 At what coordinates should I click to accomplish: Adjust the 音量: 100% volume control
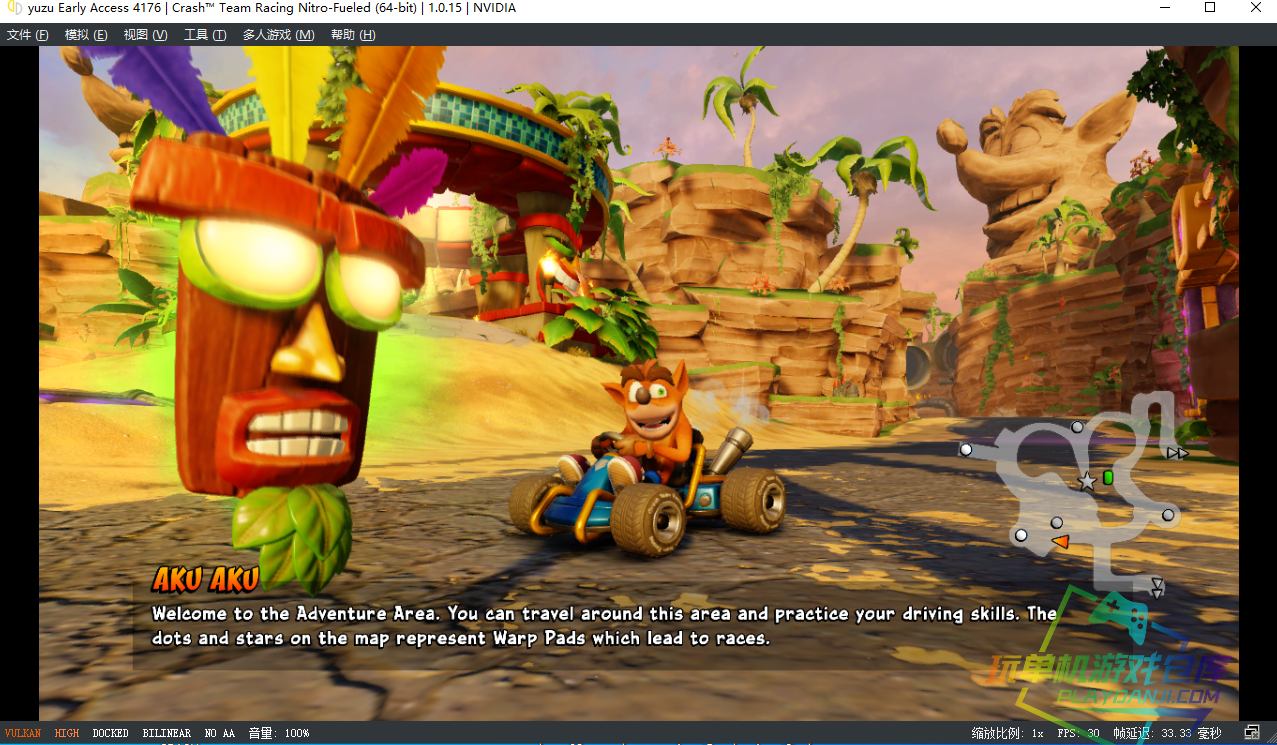pos(279,733)
